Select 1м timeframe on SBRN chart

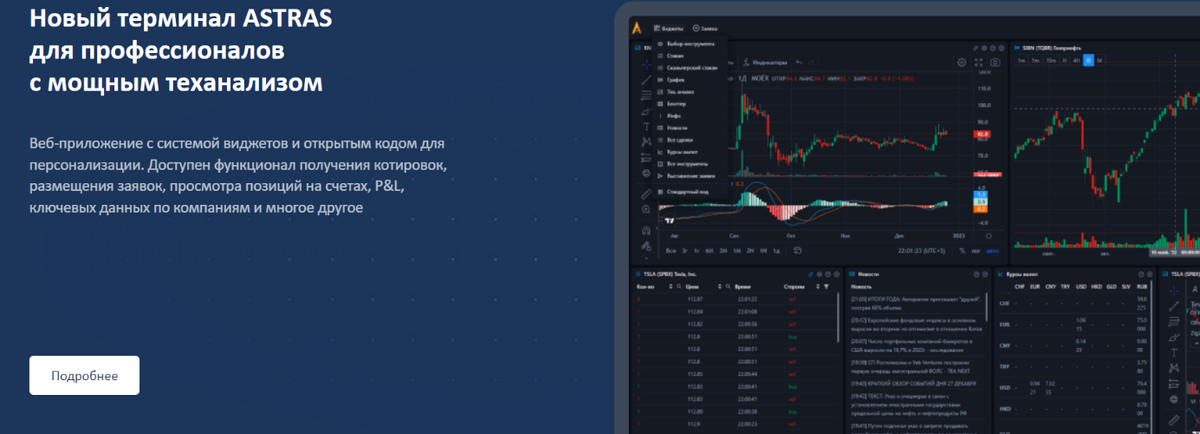point(1022,60)
